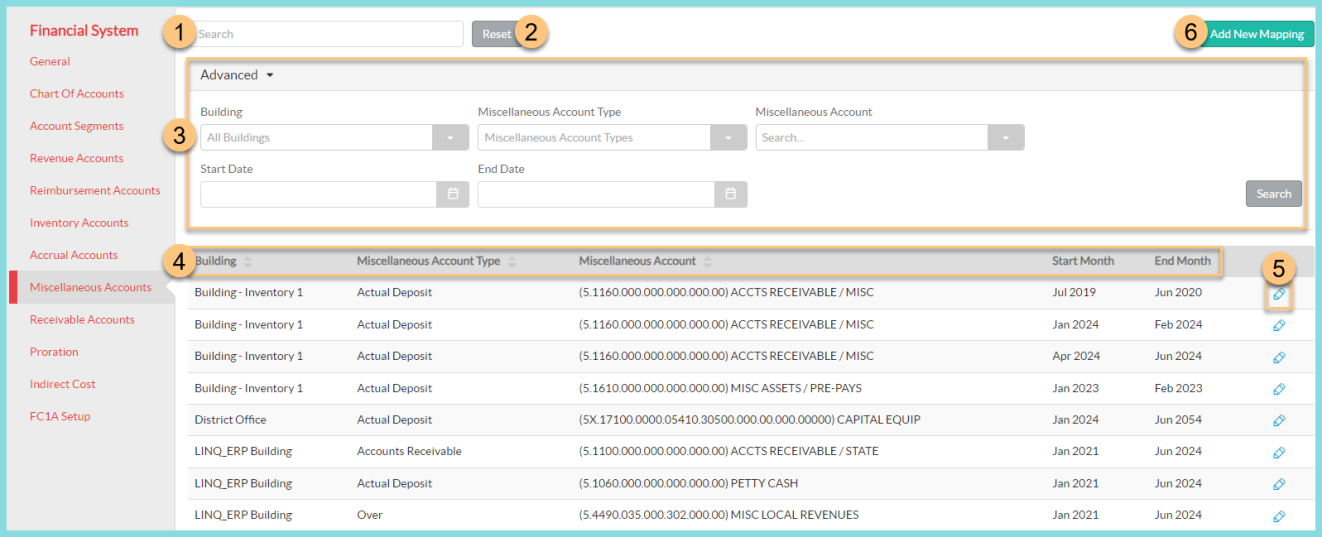This screenshot has width=1322, height=537.
Task: Open the All Buildings dropdown
Action: pyautogui.click(x=450, y=138)
